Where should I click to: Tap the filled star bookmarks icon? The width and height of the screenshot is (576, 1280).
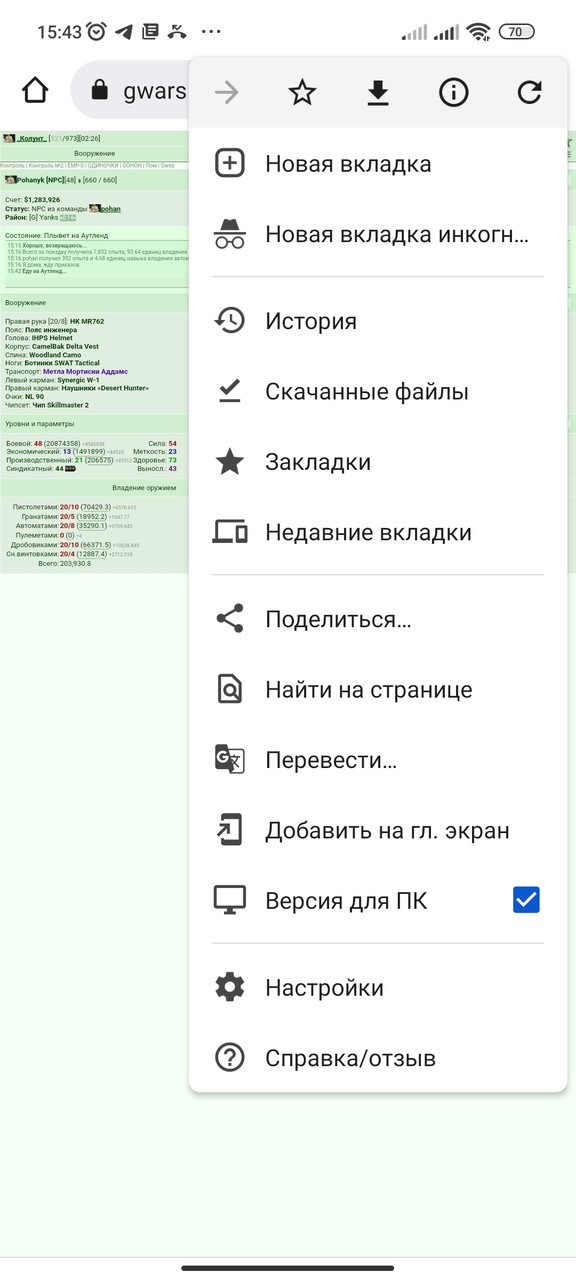pos(230,462)
